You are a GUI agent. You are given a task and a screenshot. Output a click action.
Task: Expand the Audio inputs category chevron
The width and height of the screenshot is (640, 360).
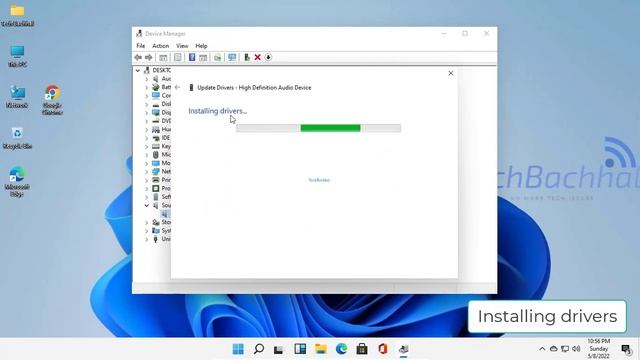click(147, 79)
